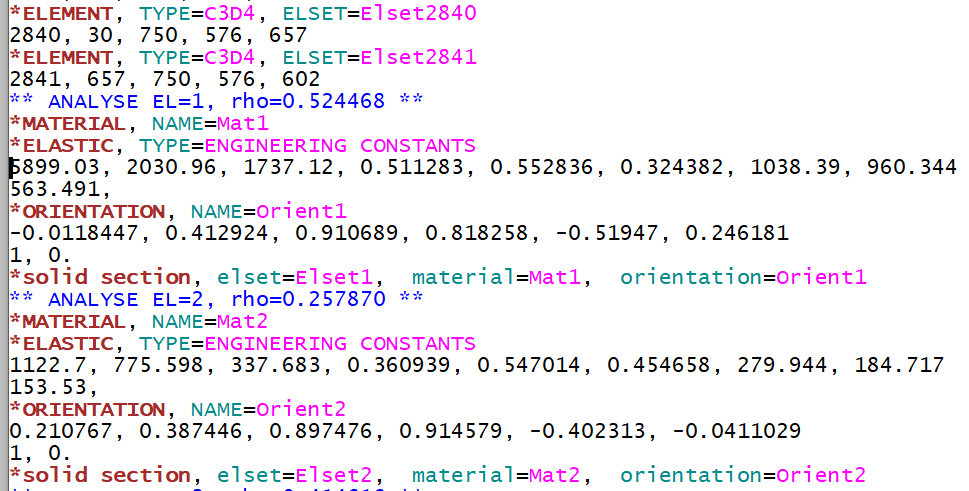Click value 279.944
Viewport: 969px width, 491px height.
(782, 365)
